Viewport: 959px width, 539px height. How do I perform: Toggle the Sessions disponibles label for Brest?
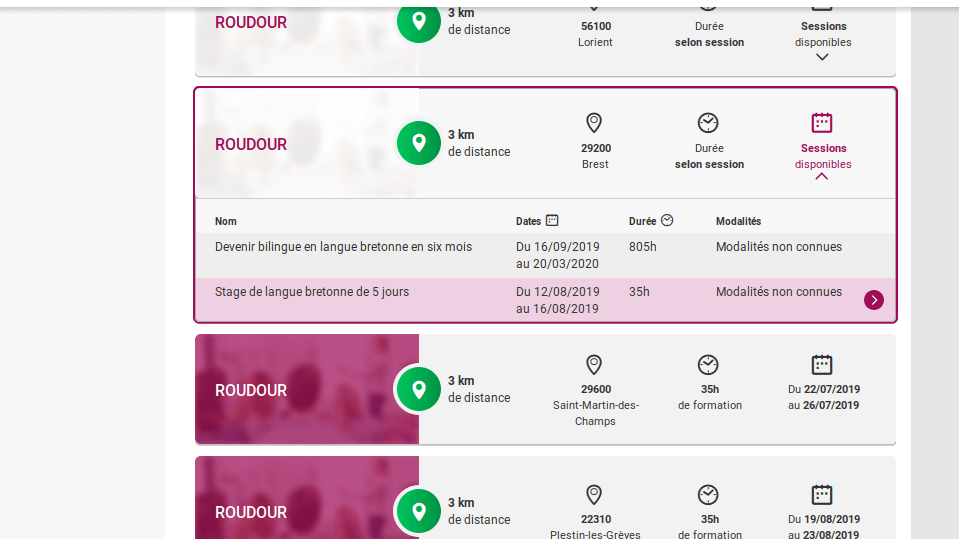tap(823, 156)
